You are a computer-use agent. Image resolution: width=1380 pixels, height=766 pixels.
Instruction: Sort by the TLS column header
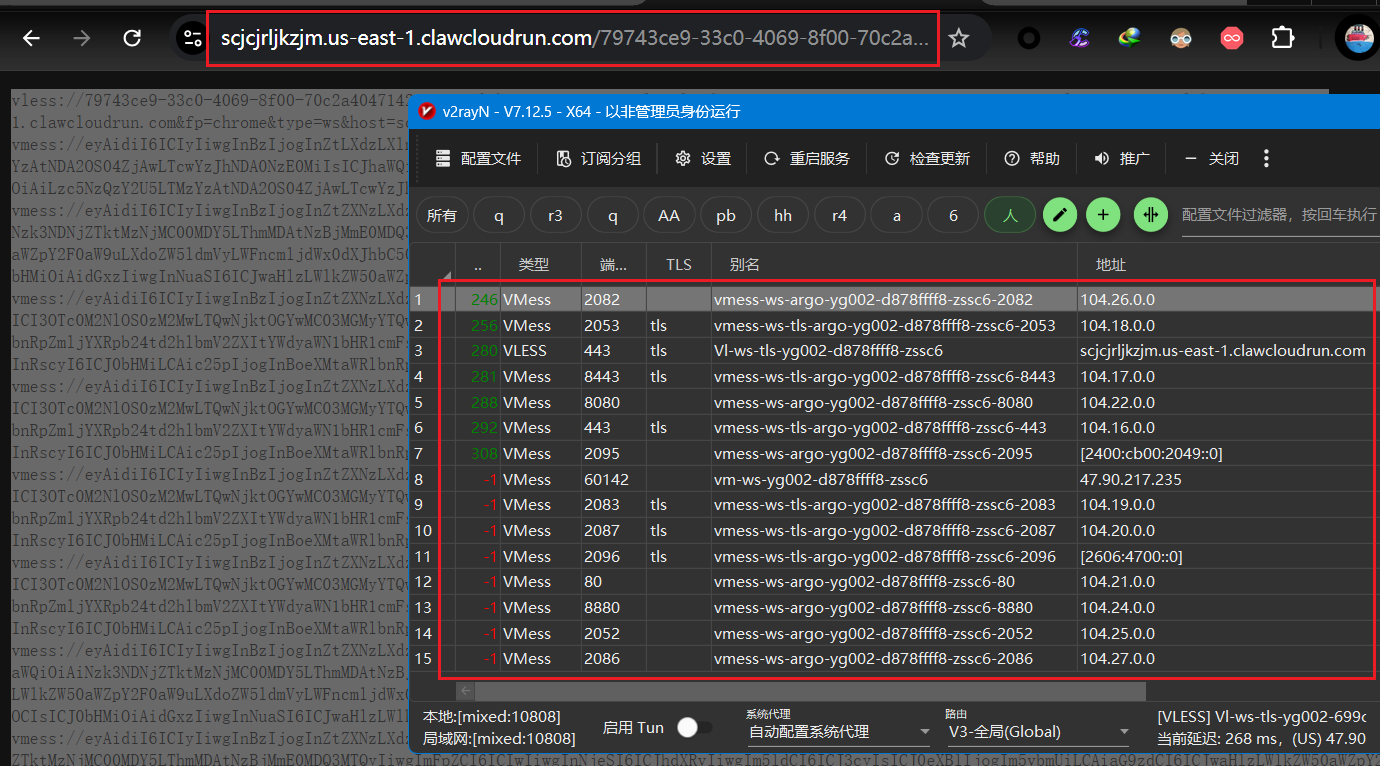tap(679, 265)
